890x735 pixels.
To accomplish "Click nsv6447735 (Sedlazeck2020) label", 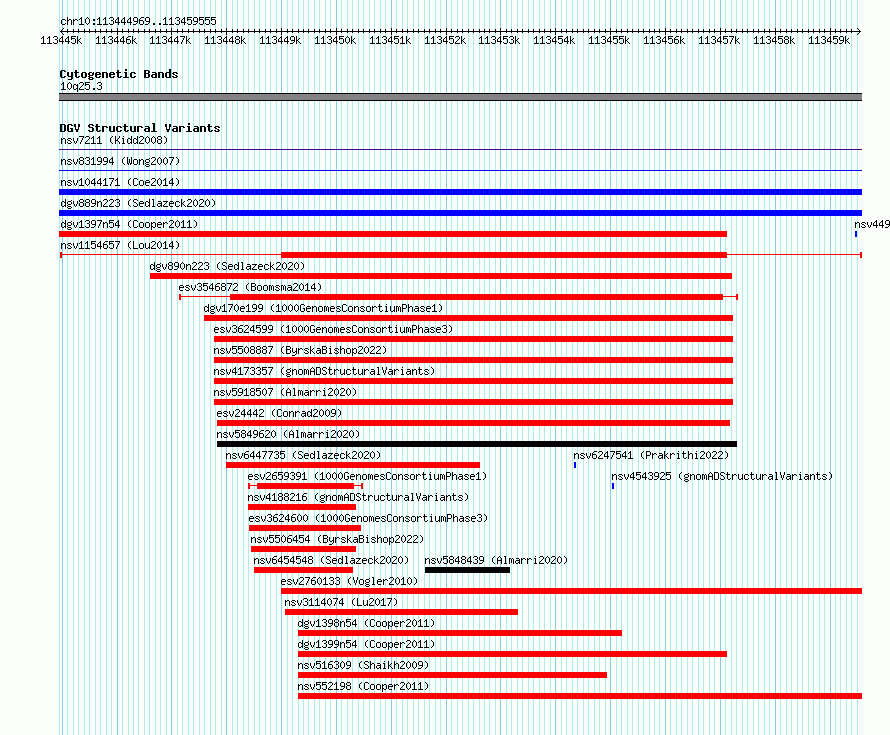I will click(x=303, y=455).
